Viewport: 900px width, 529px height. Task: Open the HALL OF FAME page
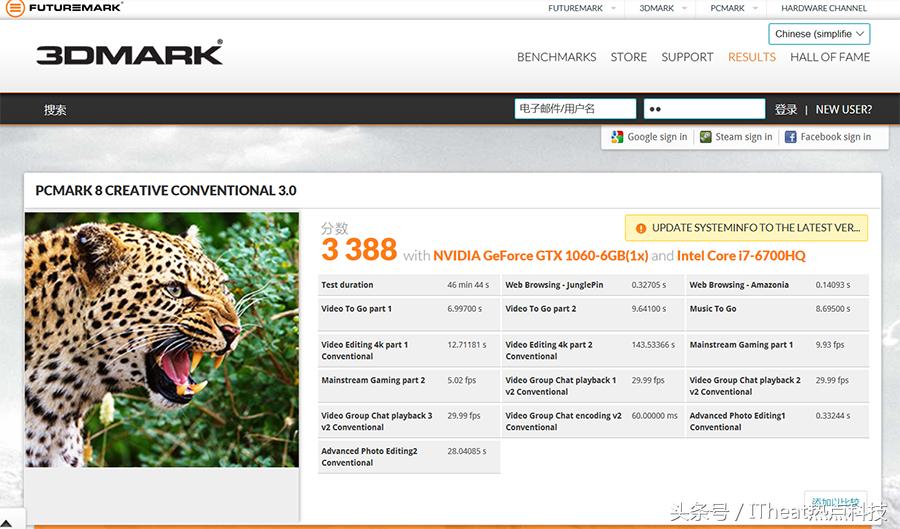830,57
